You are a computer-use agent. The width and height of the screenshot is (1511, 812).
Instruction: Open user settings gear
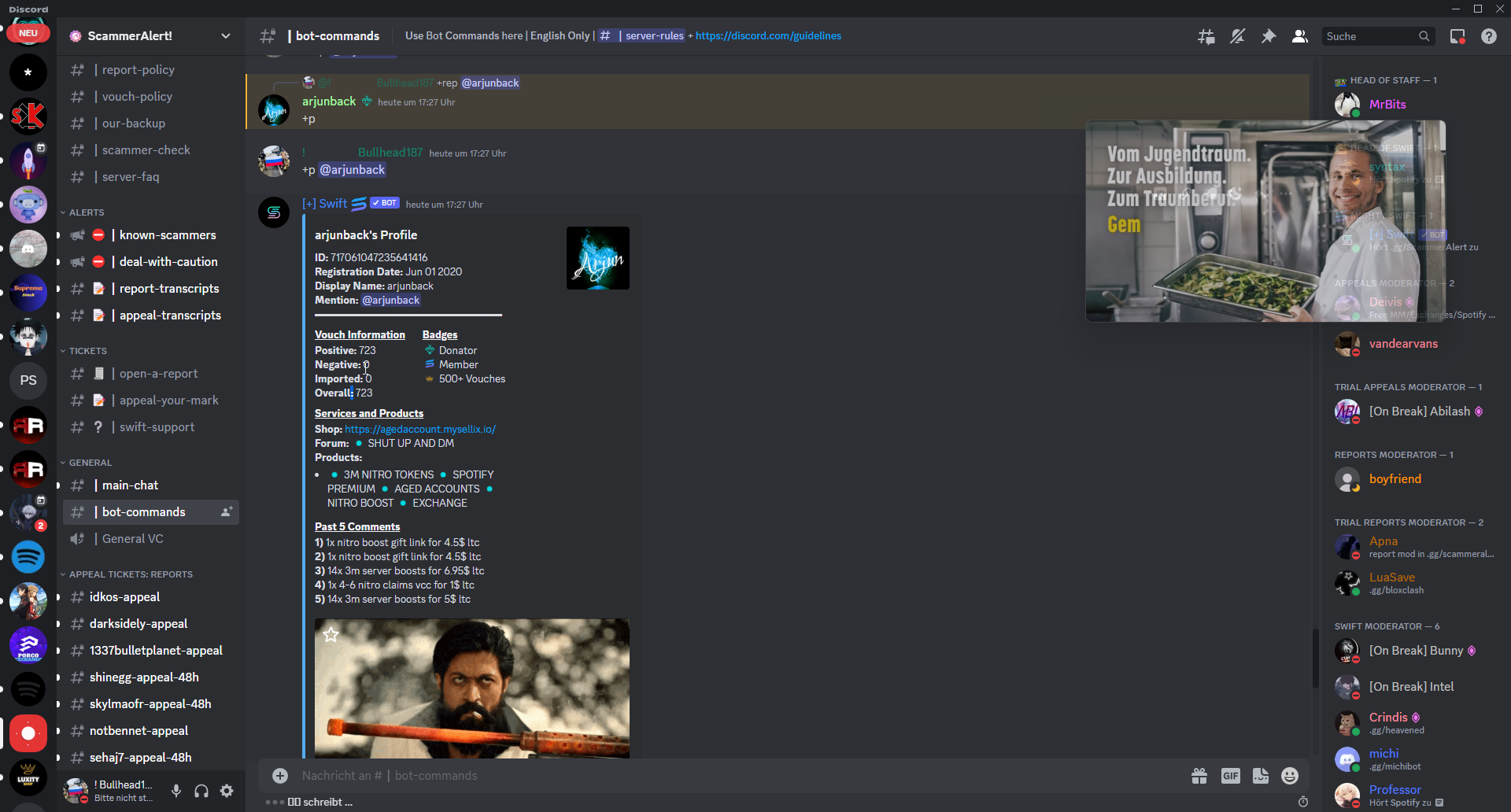click(x=227, y=791)
